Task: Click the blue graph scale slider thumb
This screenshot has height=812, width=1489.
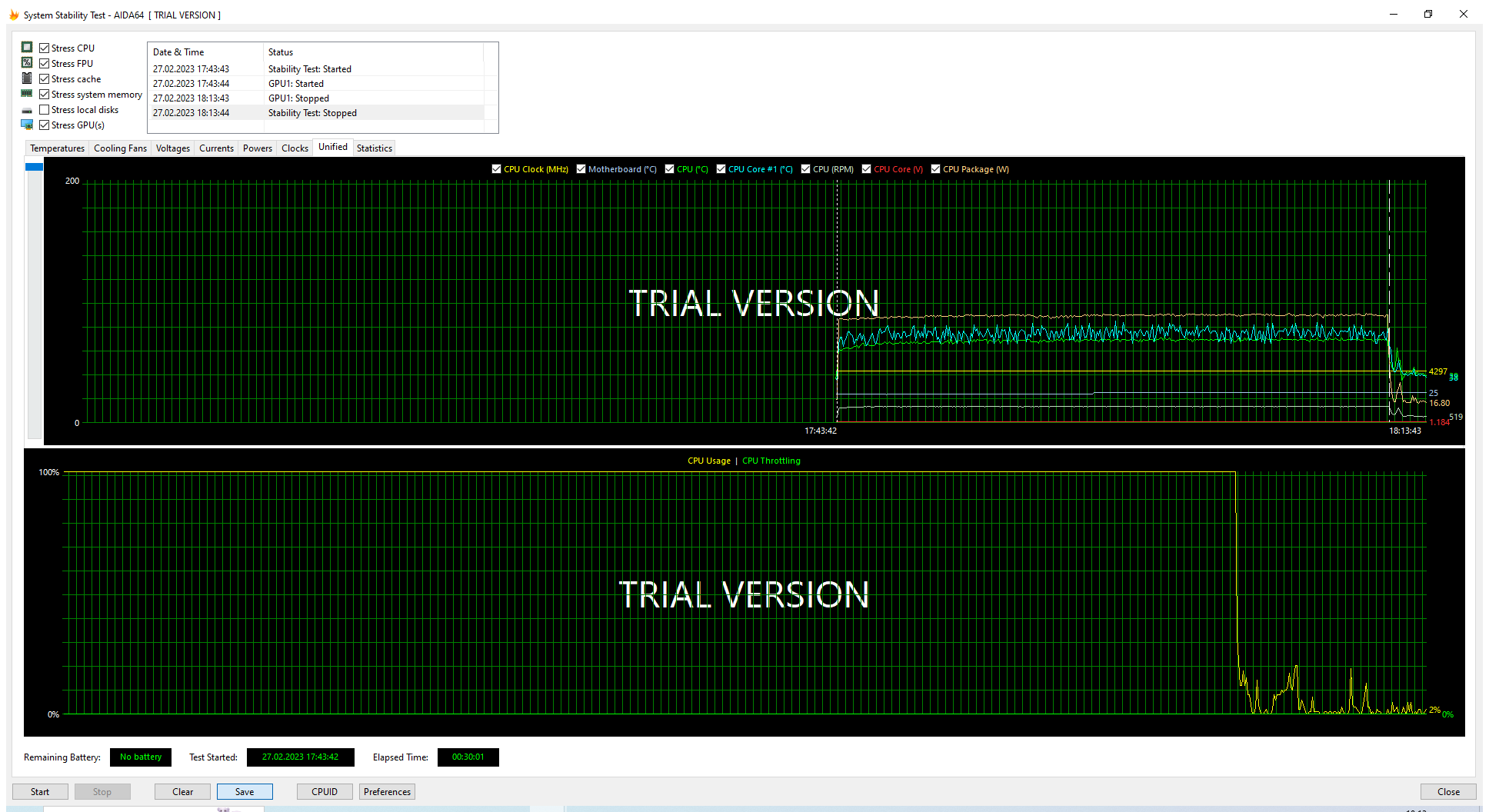Action: [x=34, y=167]
